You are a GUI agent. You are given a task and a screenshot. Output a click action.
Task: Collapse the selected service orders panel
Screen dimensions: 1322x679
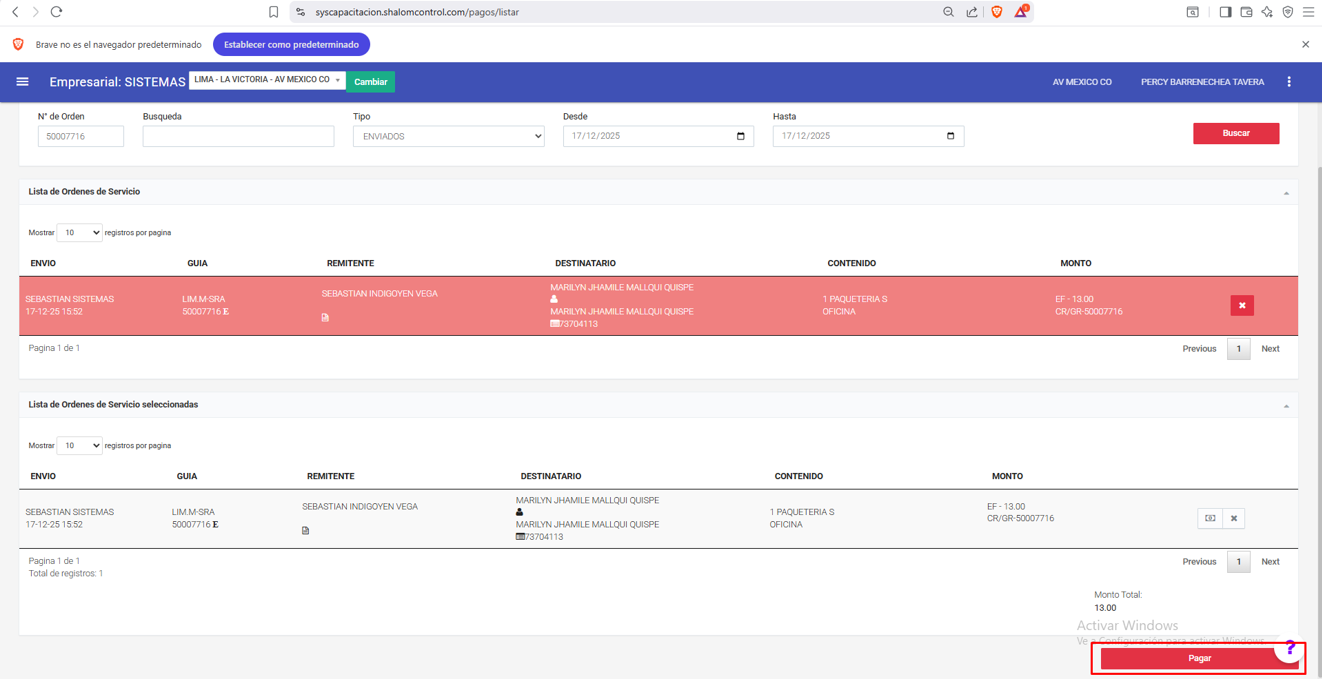pyautogui.click(x=1286, y=406)
